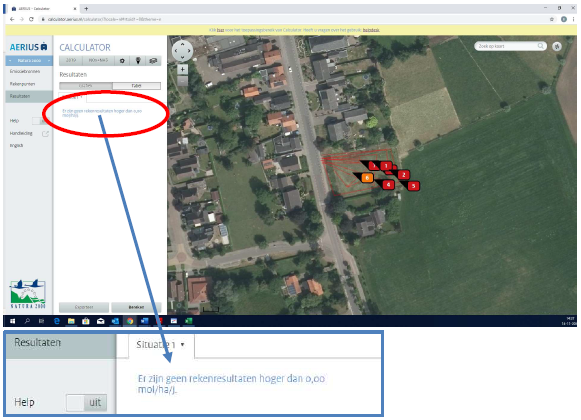581x420 pixels.
Task: Reload the browser page
Action: (x=31, y=19)
